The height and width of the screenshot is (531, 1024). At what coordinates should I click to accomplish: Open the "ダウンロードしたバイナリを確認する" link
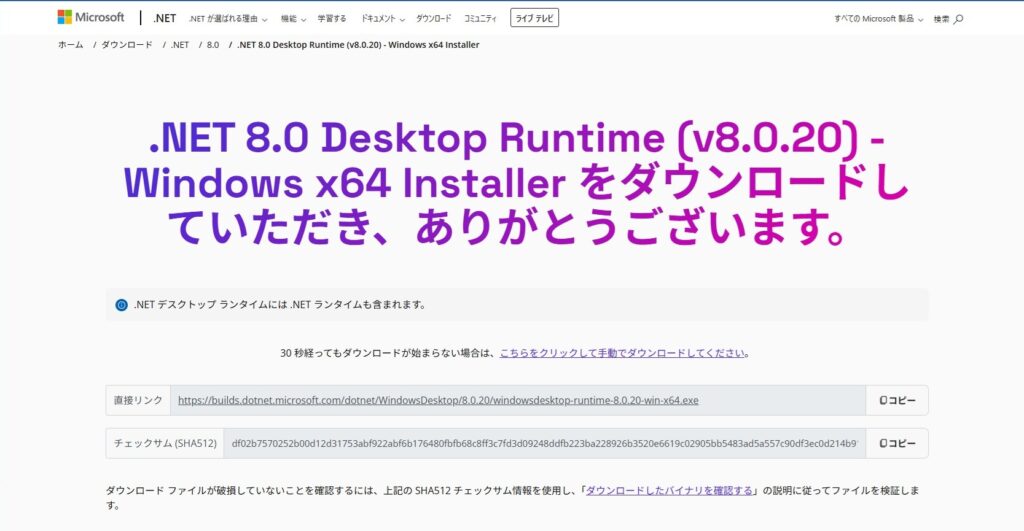pos(669,491)
